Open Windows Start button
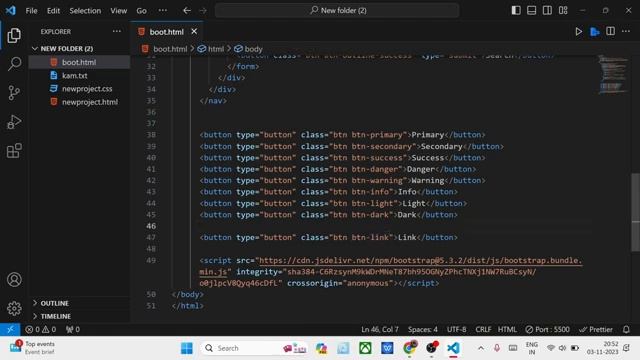Image resolution: width=640 pixels, height=360 pixels. click(x=187, y=348)
